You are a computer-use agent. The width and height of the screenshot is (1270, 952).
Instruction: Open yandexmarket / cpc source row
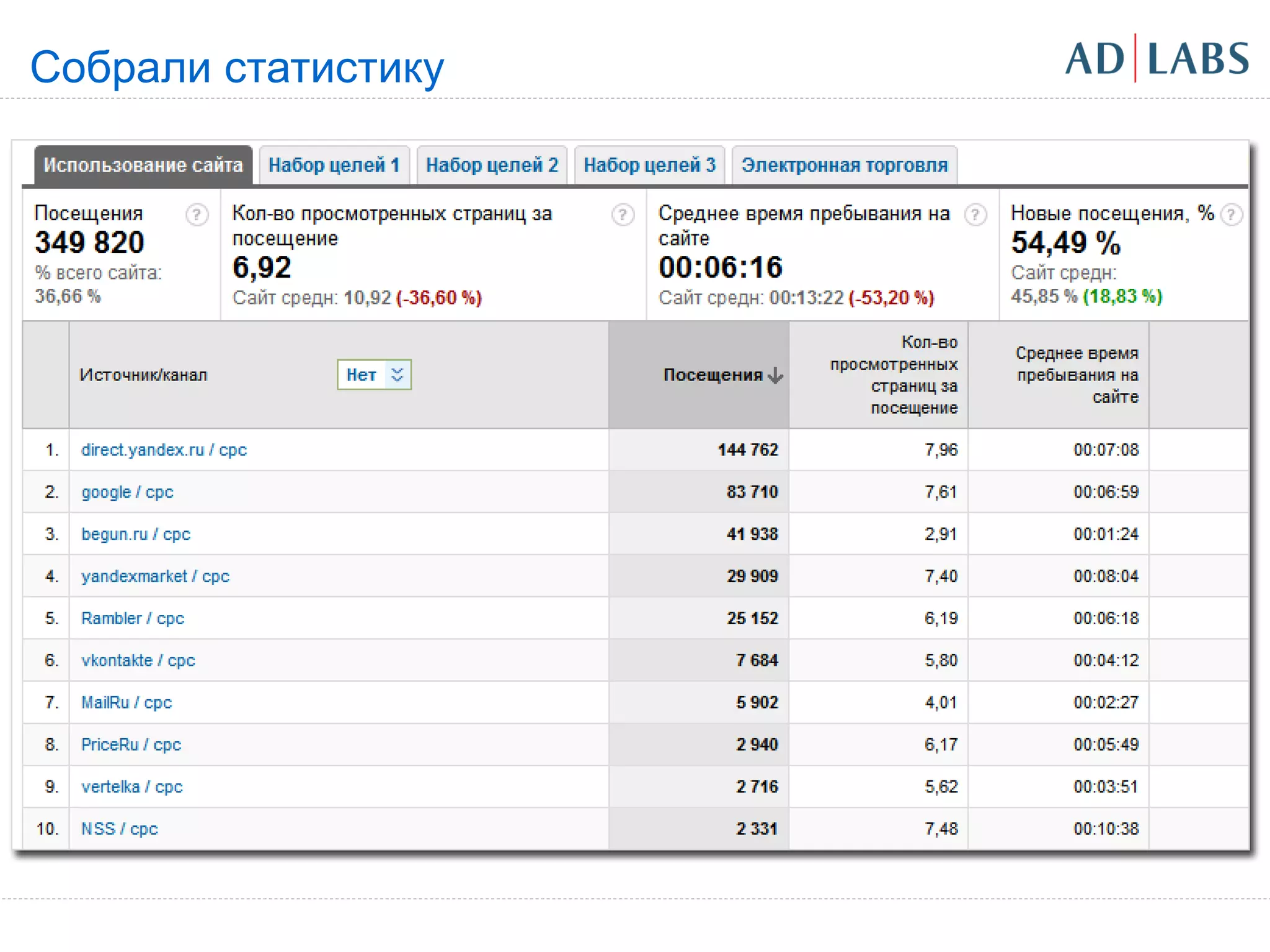155,576
